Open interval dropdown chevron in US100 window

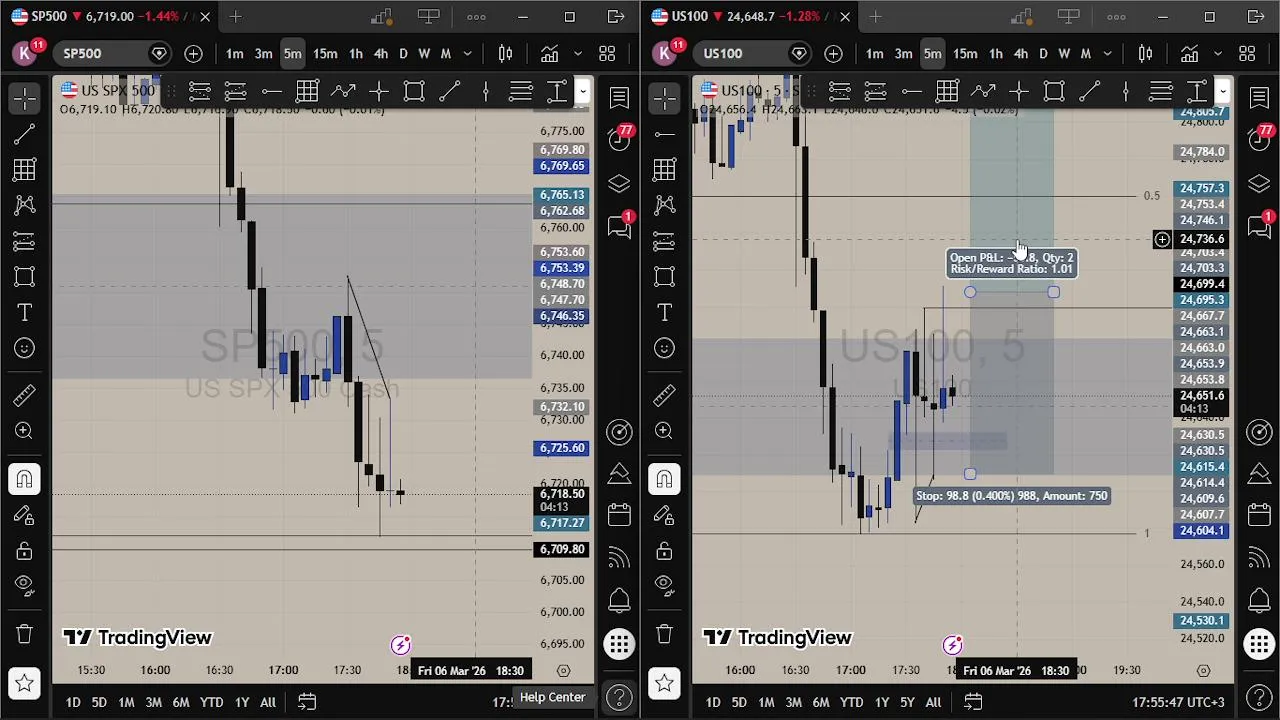1109,54
